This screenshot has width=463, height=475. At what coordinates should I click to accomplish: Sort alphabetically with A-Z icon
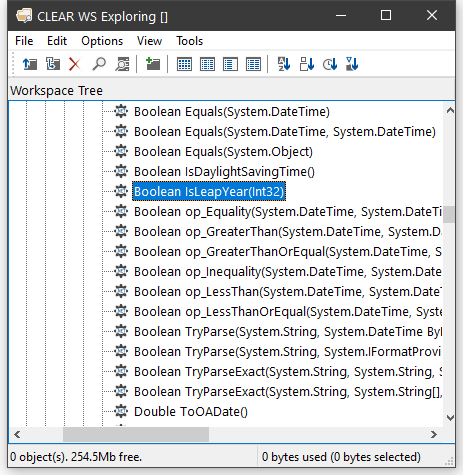(284, 64)
